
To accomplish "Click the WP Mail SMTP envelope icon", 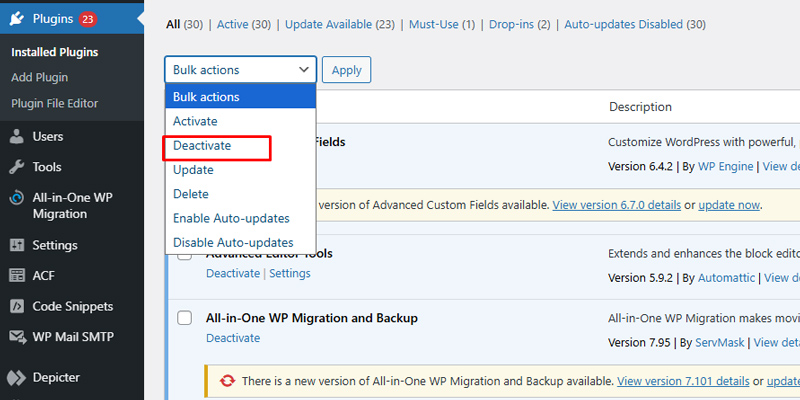I will (x=16, y=337).
